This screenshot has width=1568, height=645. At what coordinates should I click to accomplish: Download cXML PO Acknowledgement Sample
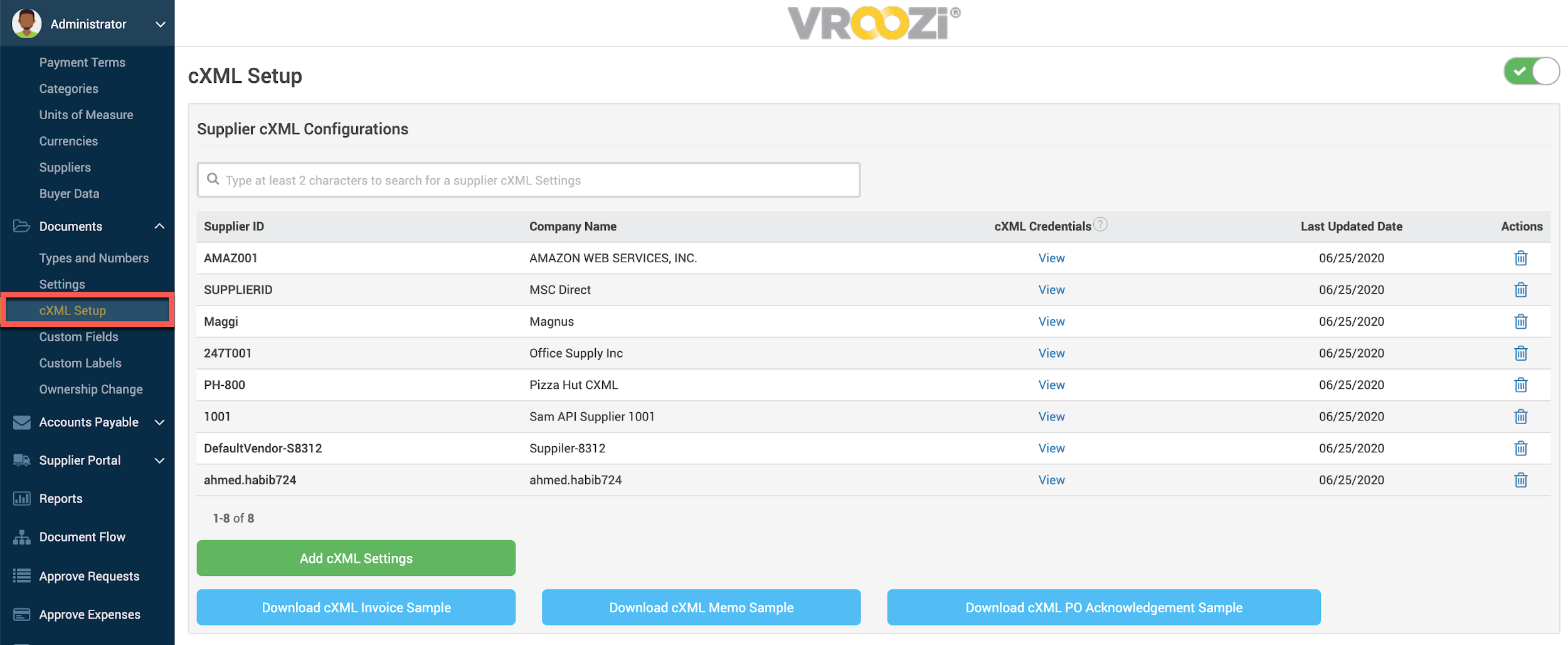(x=1103, y=607)
